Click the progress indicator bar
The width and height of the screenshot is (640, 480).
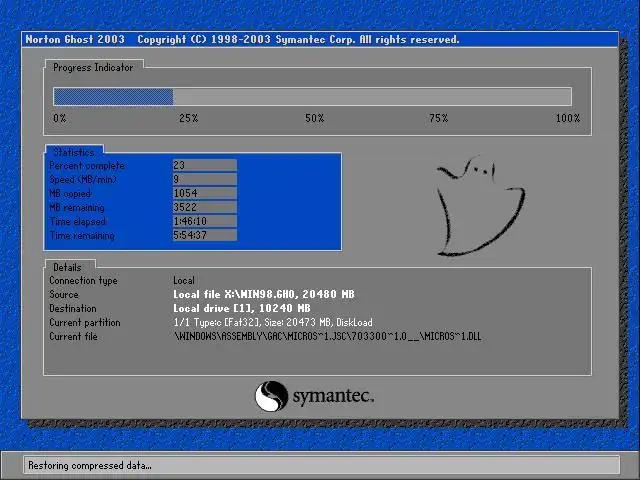pos(312,97)
